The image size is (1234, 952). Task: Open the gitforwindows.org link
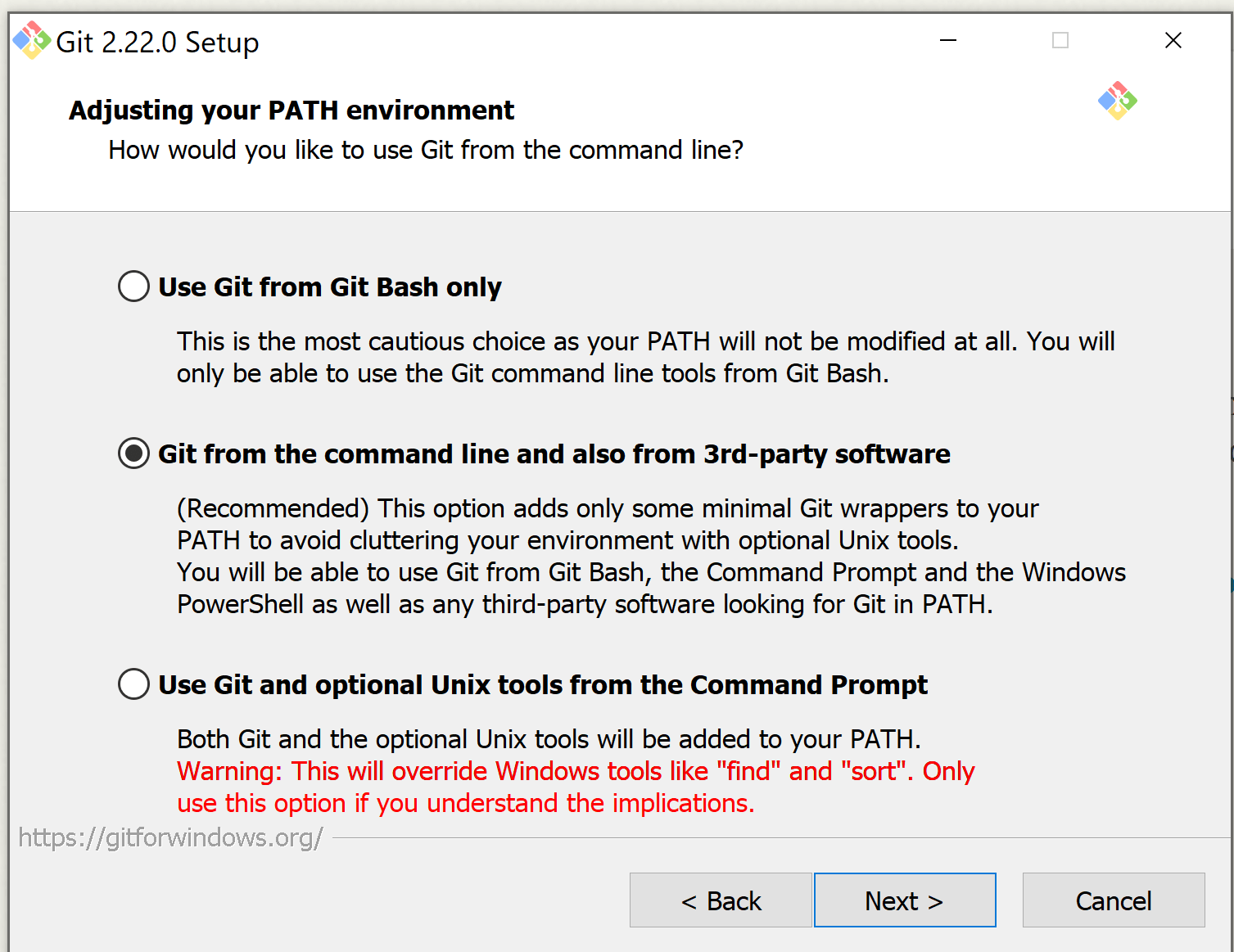(x=170, y=837)
